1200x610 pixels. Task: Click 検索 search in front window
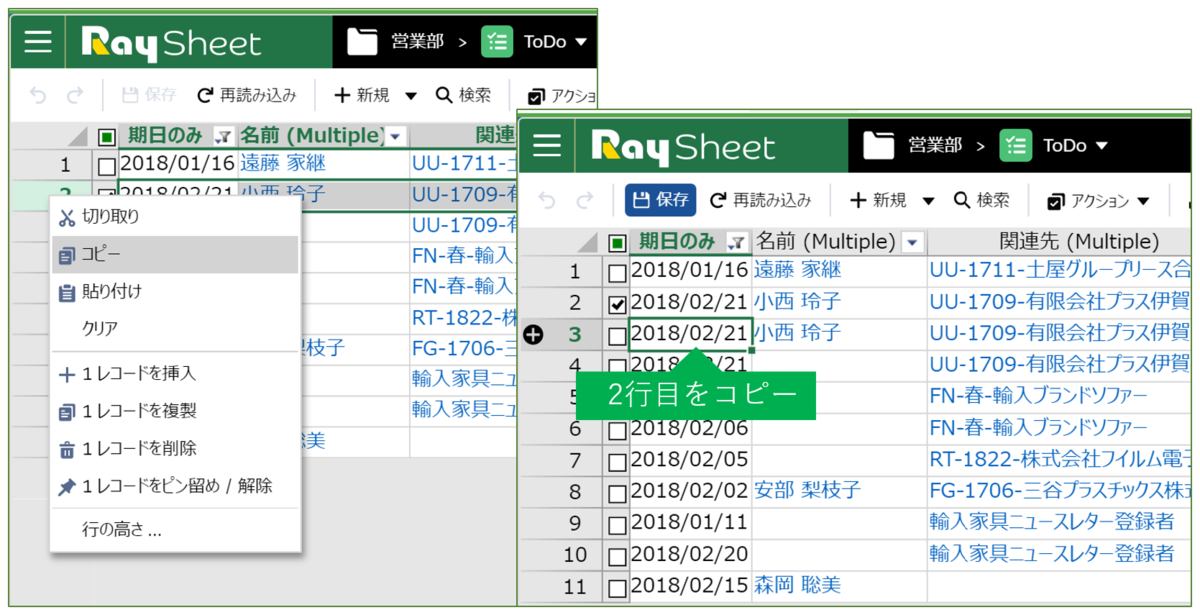pos(981,200)
